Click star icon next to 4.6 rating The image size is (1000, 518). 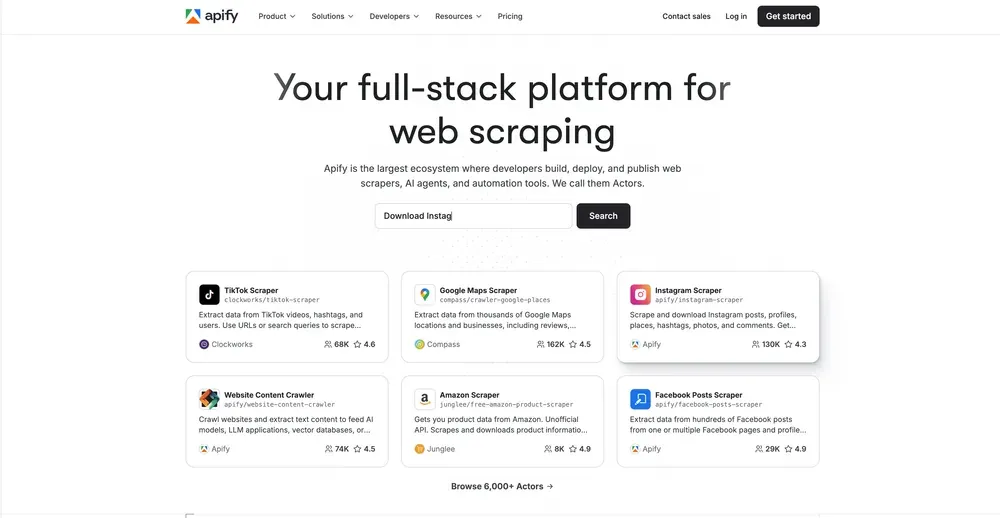[x=357, y=344]
